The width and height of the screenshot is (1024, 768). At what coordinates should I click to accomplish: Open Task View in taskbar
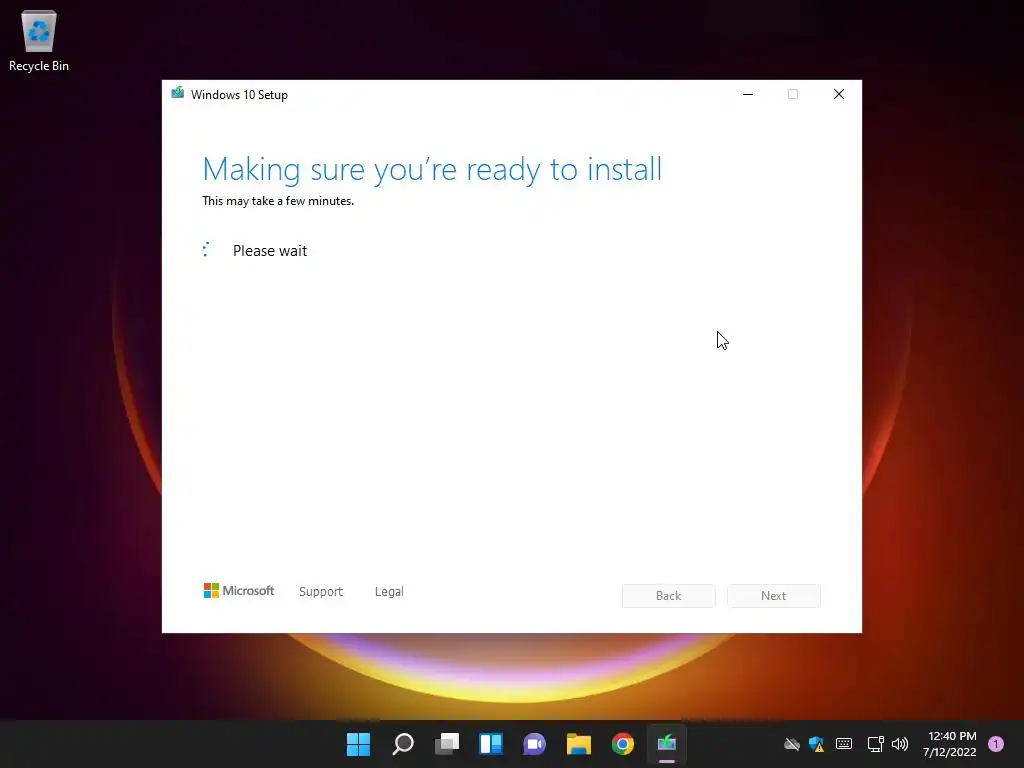pos(447,744)
